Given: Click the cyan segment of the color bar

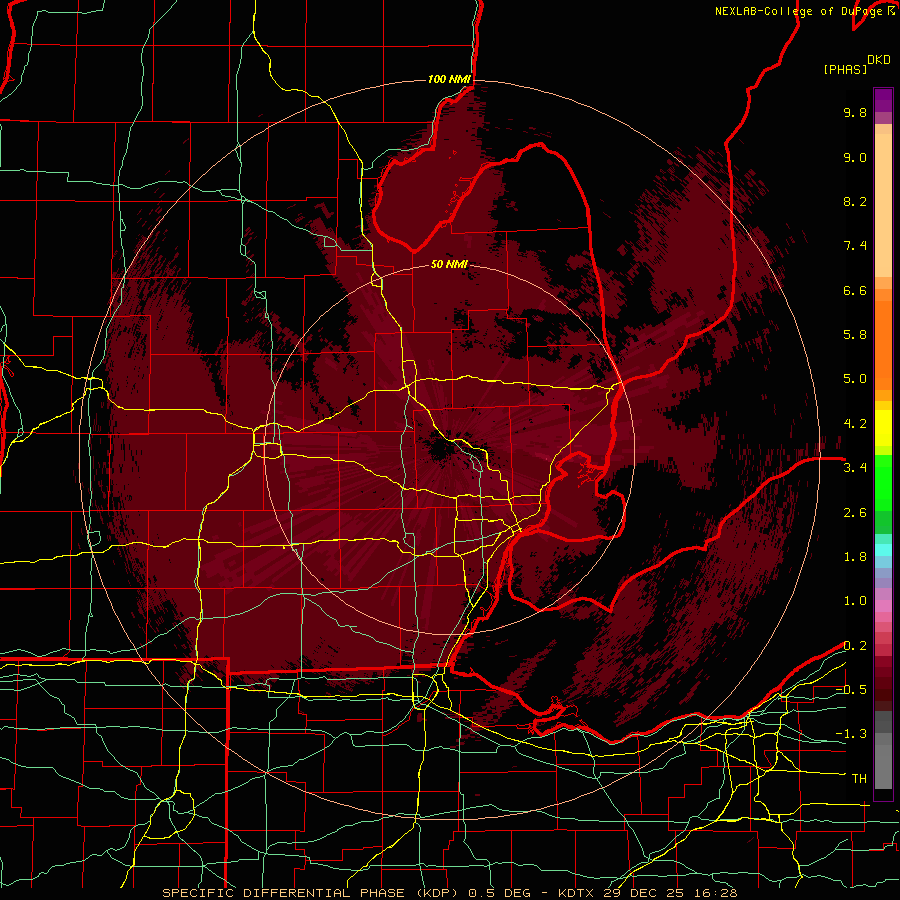Looking at the screenshot, I should [x=883, y=550].
